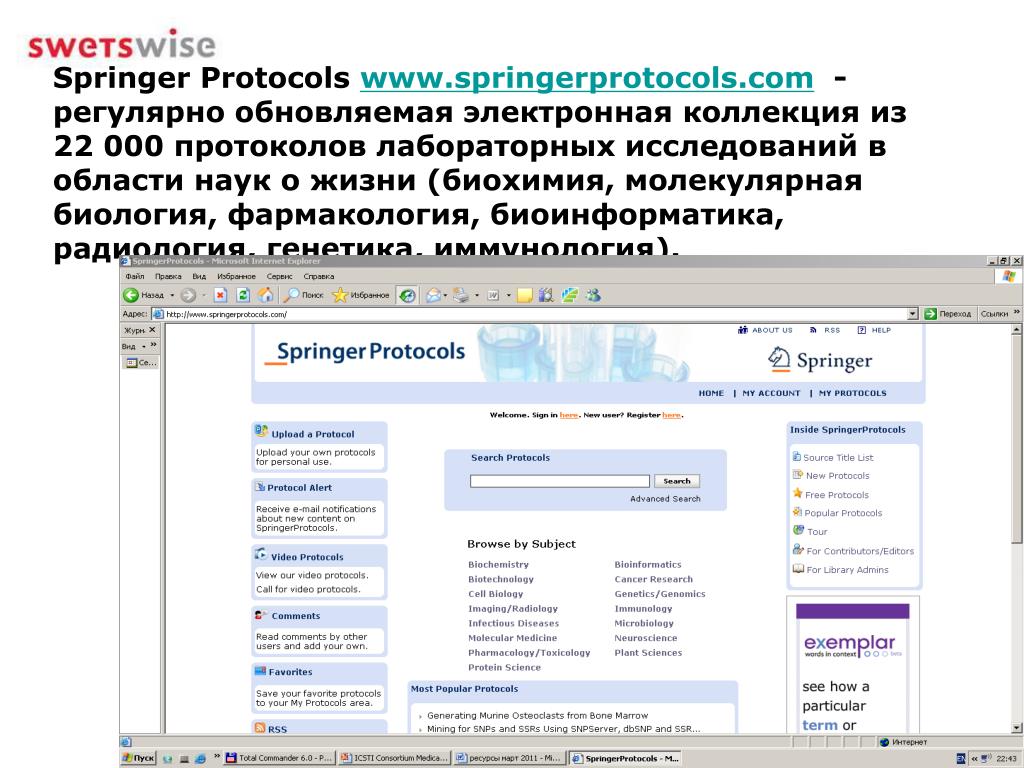This screenshot has height=768, width=1024.
Task: Open the Advanced Search link
Action: pos(665,498)
